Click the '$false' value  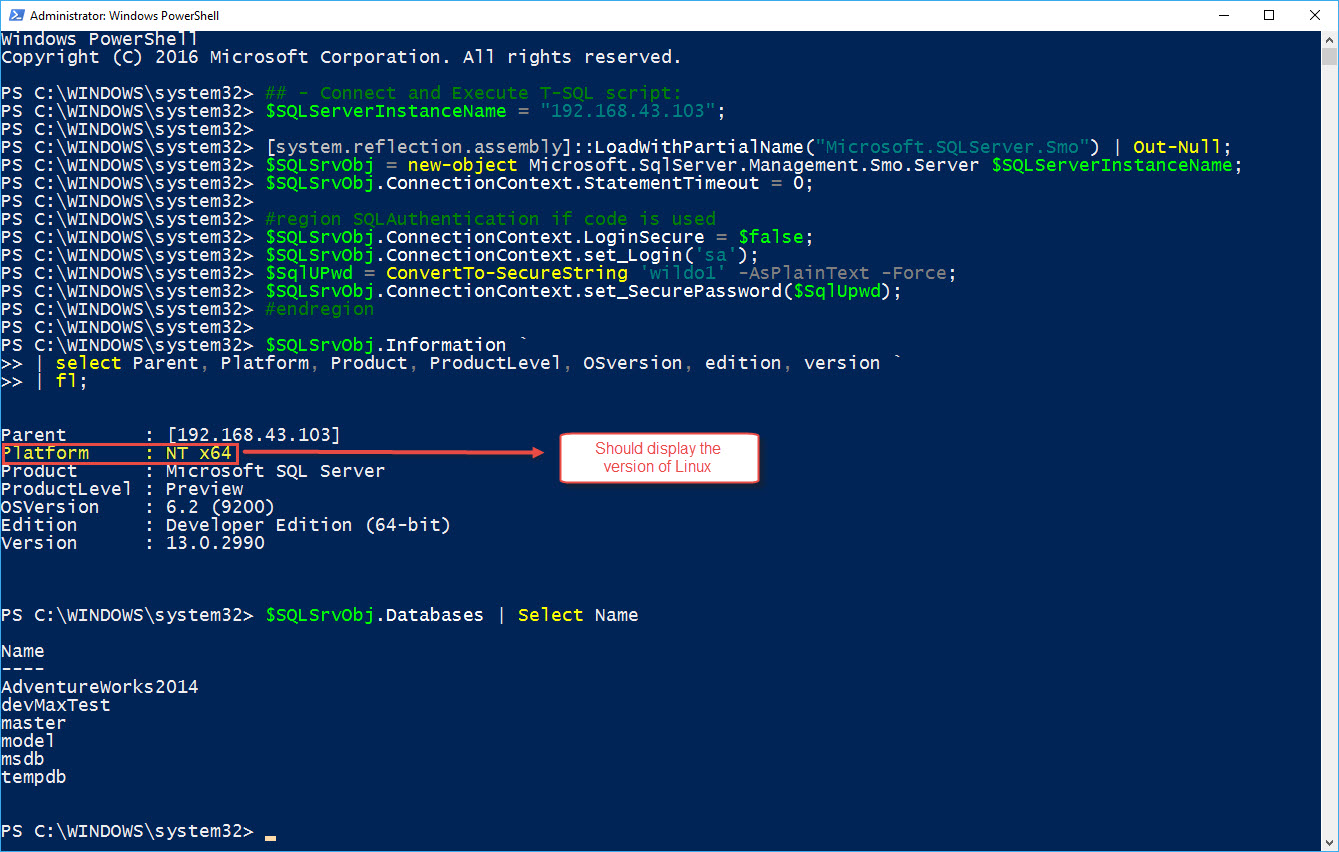click(771, 237)
